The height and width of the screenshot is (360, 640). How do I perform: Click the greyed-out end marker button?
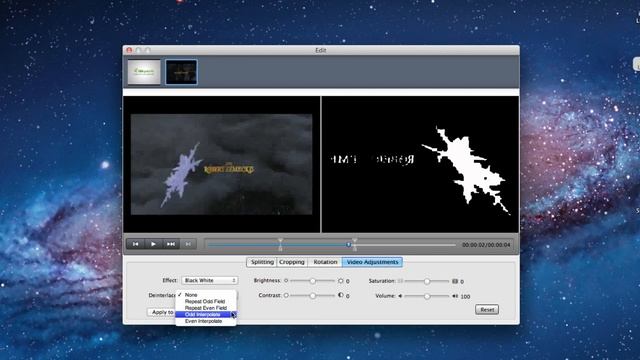point(188,244)
